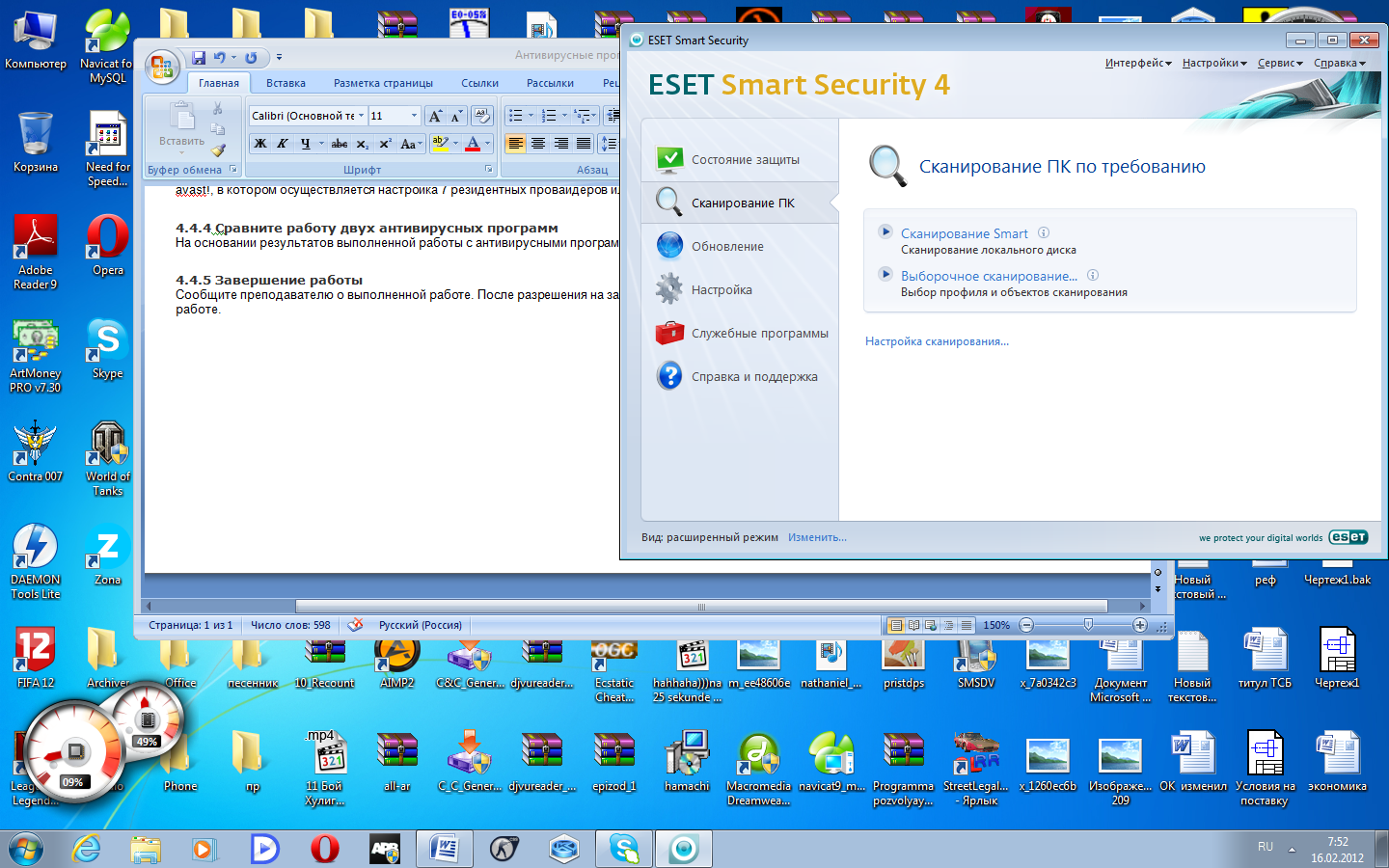Click the Grow Font icon in Word
Screen dimensions: 1389x868
click(435, 116)
